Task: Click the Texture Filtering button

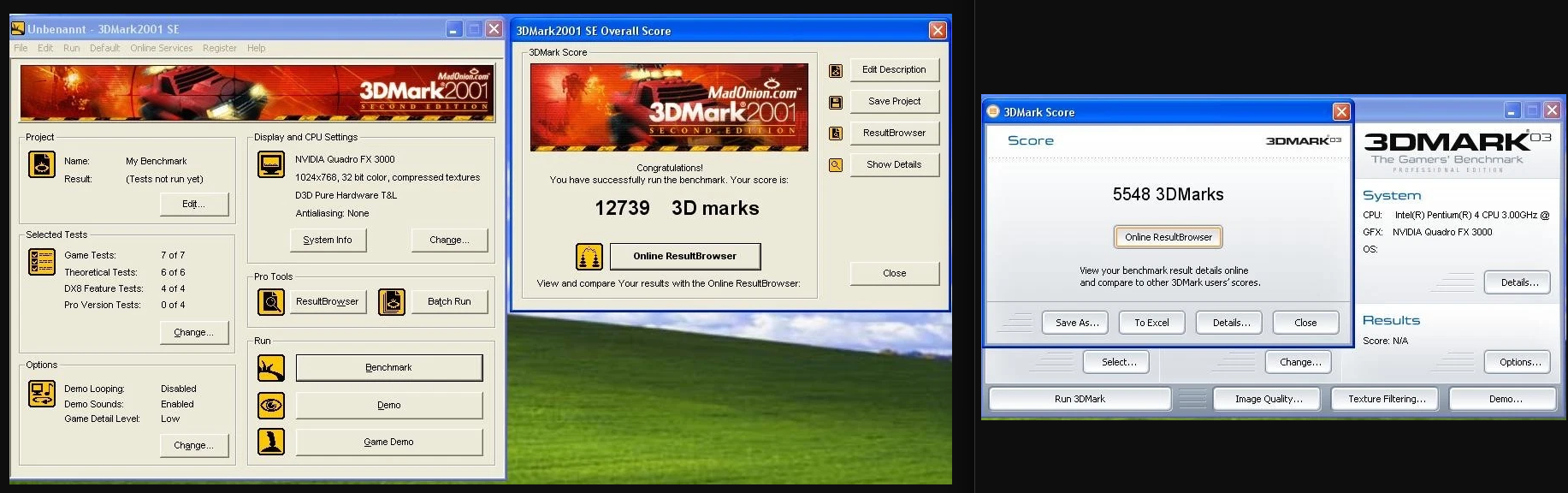Action: pyautogui.click(x=1386, y=399)
